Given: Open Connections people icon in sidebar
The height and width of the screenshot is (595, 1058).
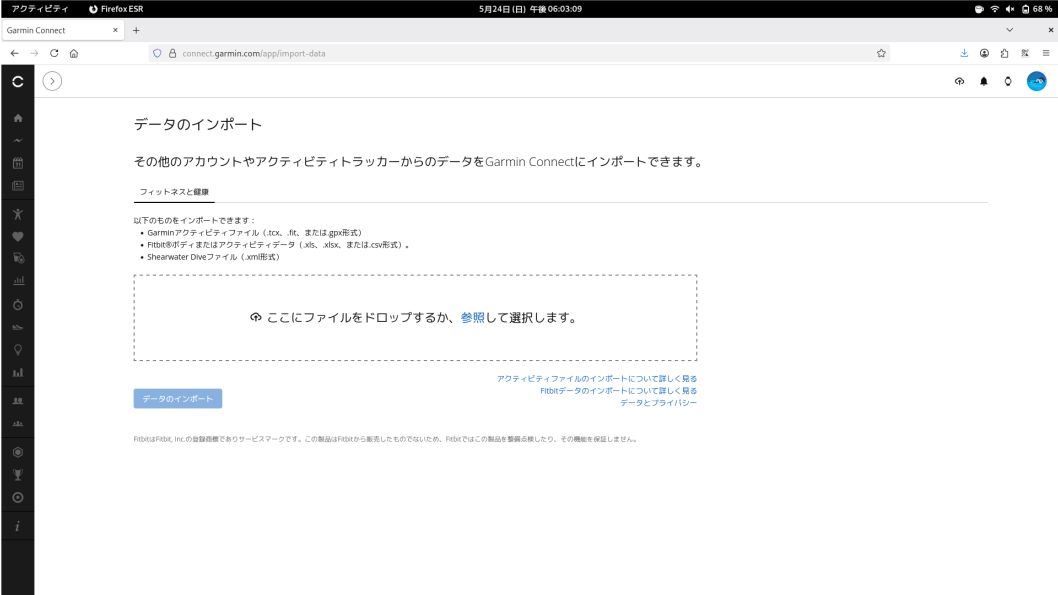Looking at the screenshot, I should (x=18, y=401).
